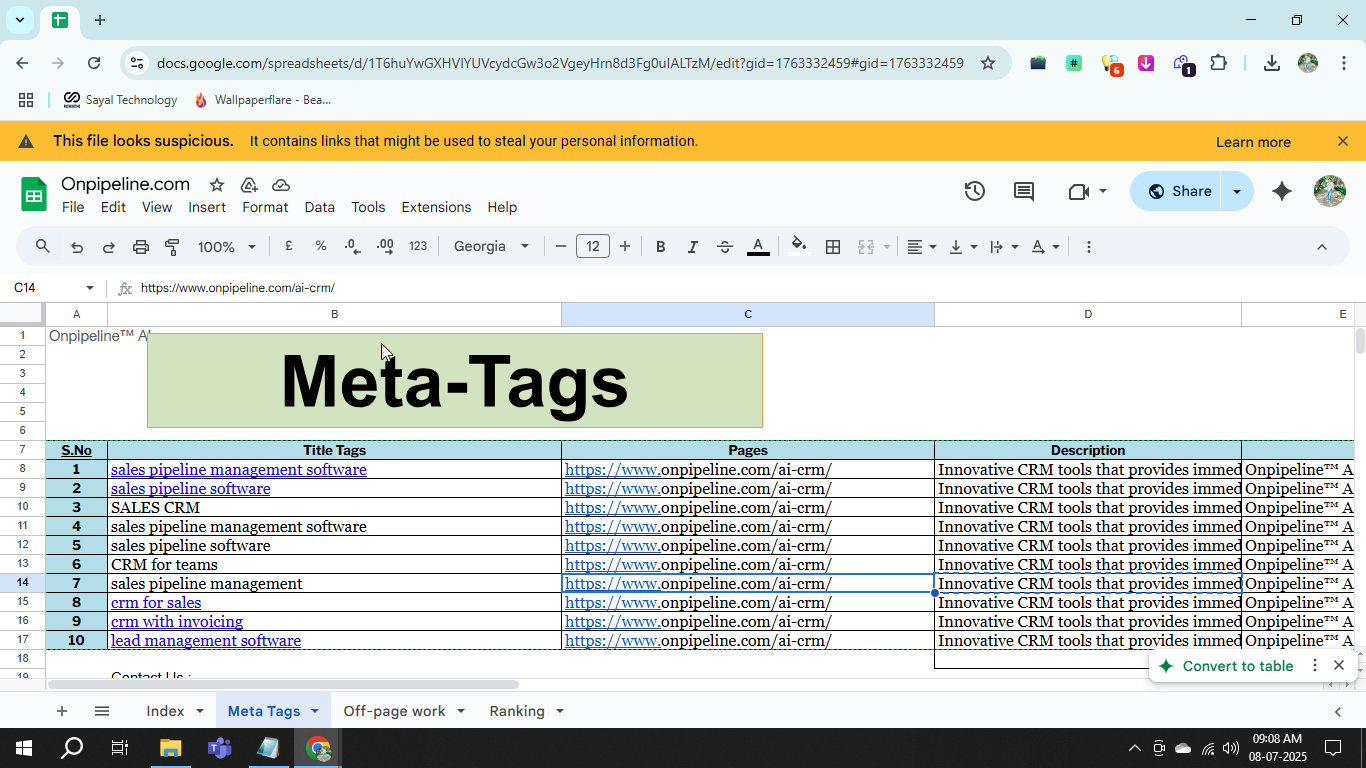
Task: Open the borders options
Action: (x=833, y=247)
